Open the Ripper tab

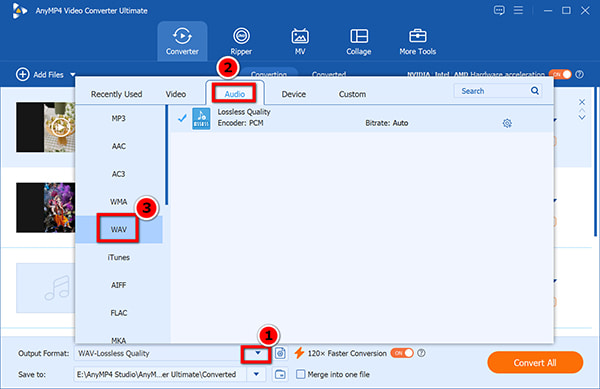(241, 41)
